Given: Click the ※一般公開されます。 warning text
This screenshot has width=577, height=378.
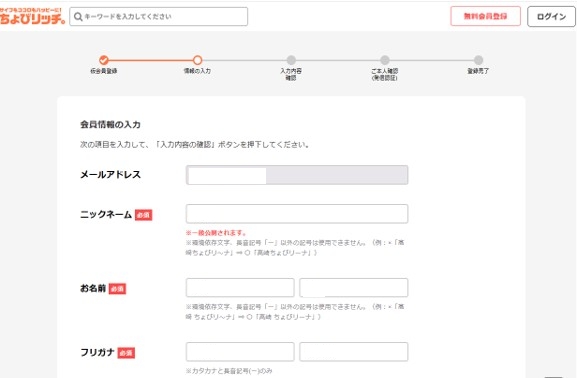Looking at the screenshot, I should point(216,233).
